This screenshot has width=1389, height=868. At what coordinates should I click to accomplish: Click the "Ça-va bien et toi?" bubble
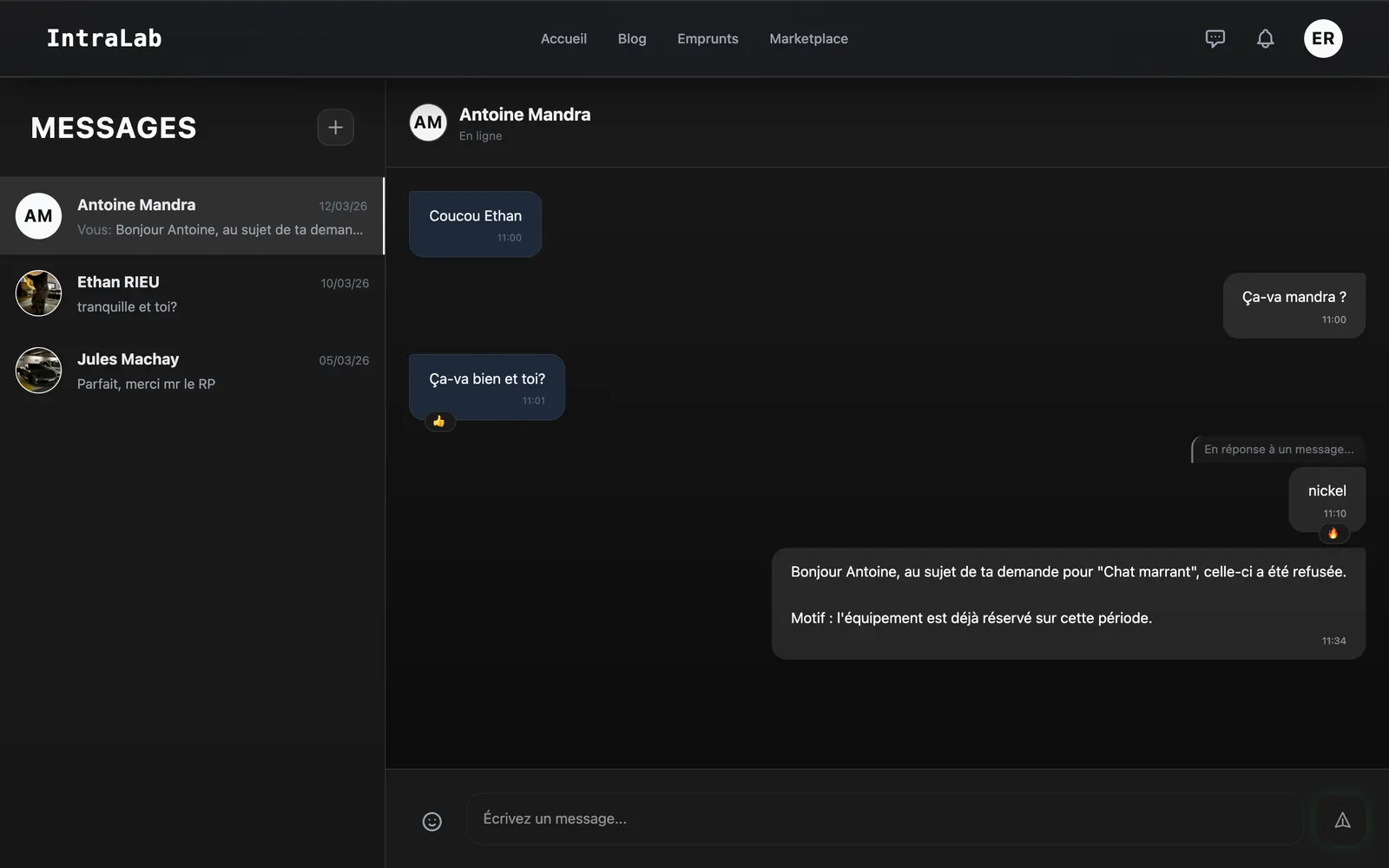[487, 387]
